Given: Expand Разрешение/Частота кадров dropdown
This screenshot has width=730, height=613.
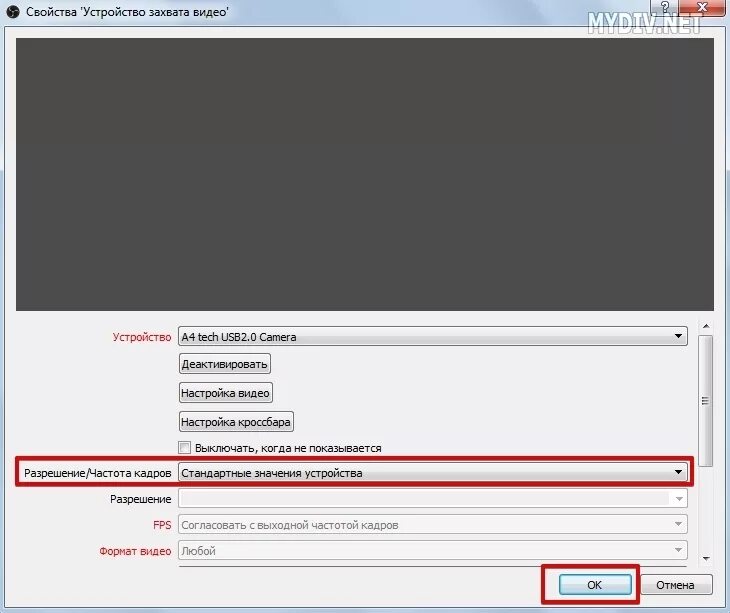Looking at the screenshot, I should 433,473.
